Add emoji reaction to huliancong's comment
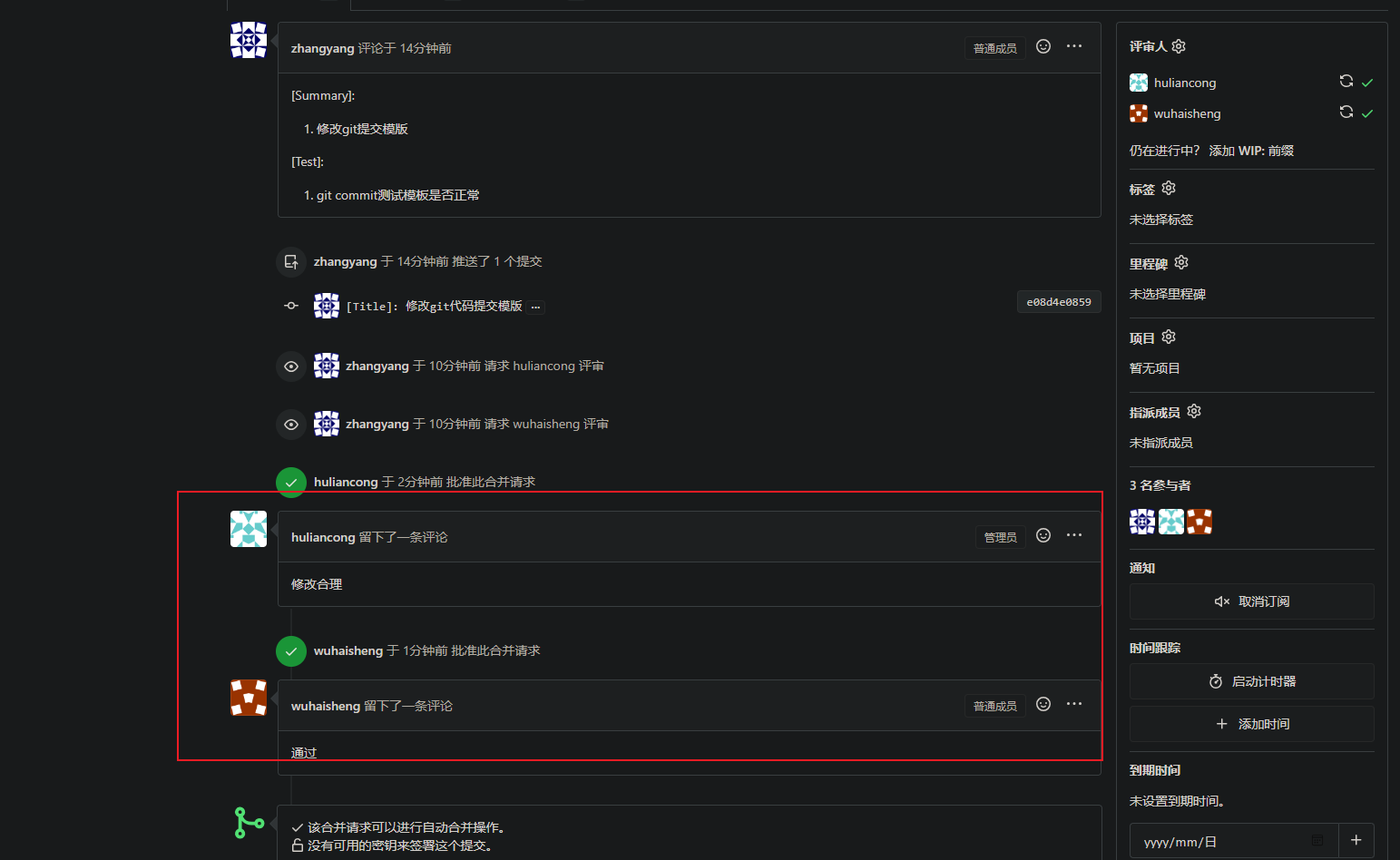1400x860 pixels. click(1043, 535)
